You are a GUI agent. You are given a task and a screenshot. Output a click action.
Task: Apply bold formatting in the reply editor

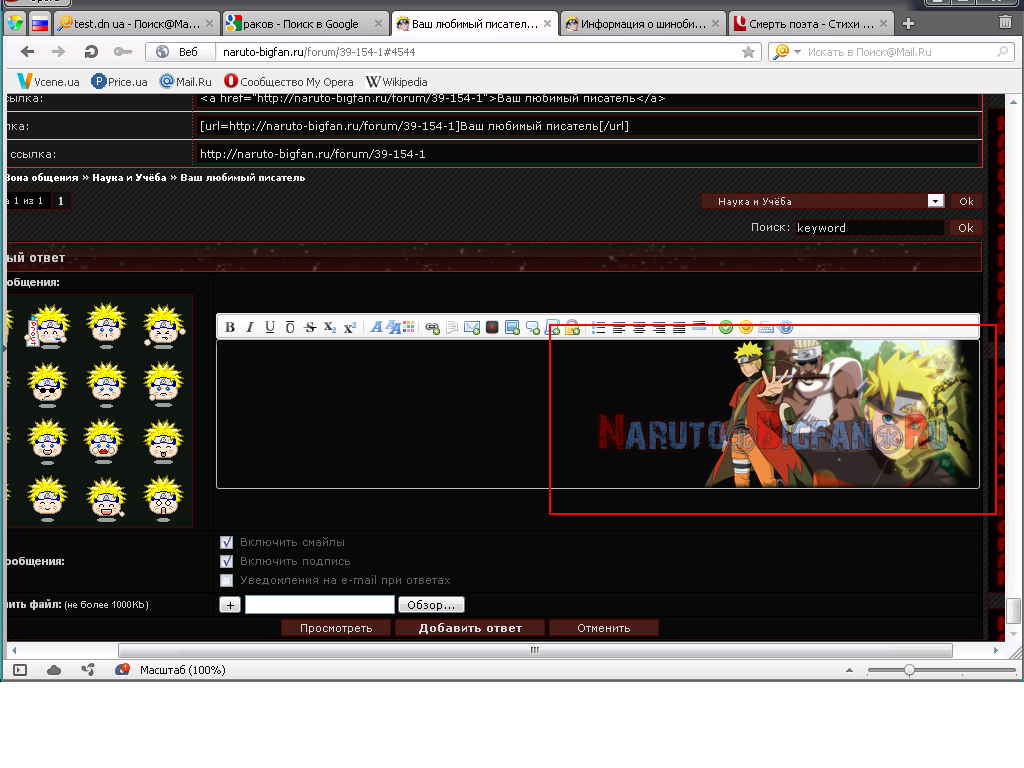(230, 327)
